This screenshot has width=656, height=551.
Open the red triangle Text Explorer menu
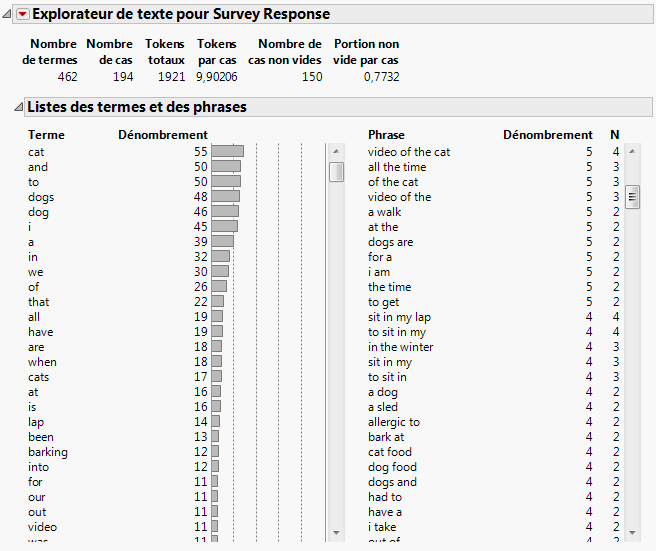[x=23, y=14]
